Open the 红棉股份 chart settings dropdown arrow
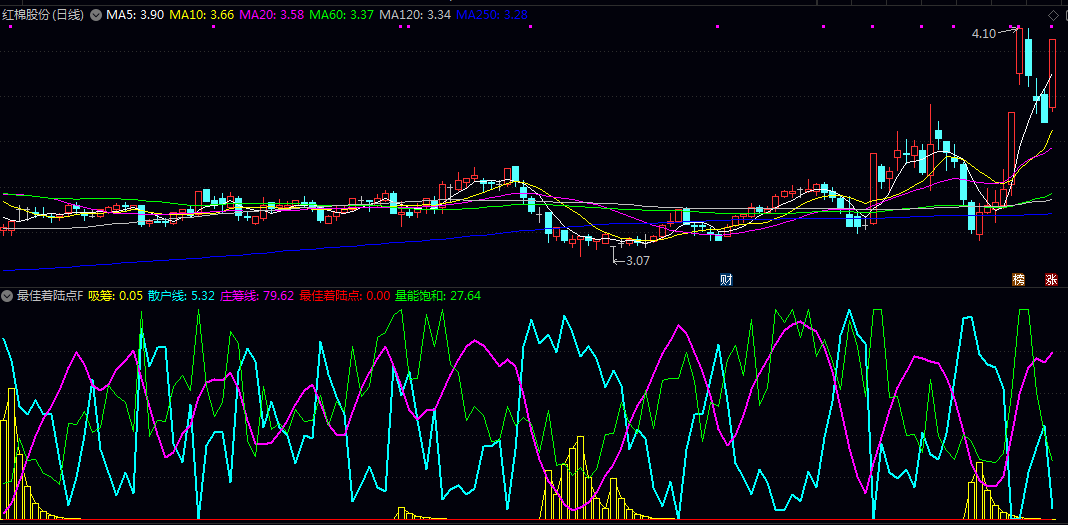 coord(96,16)
